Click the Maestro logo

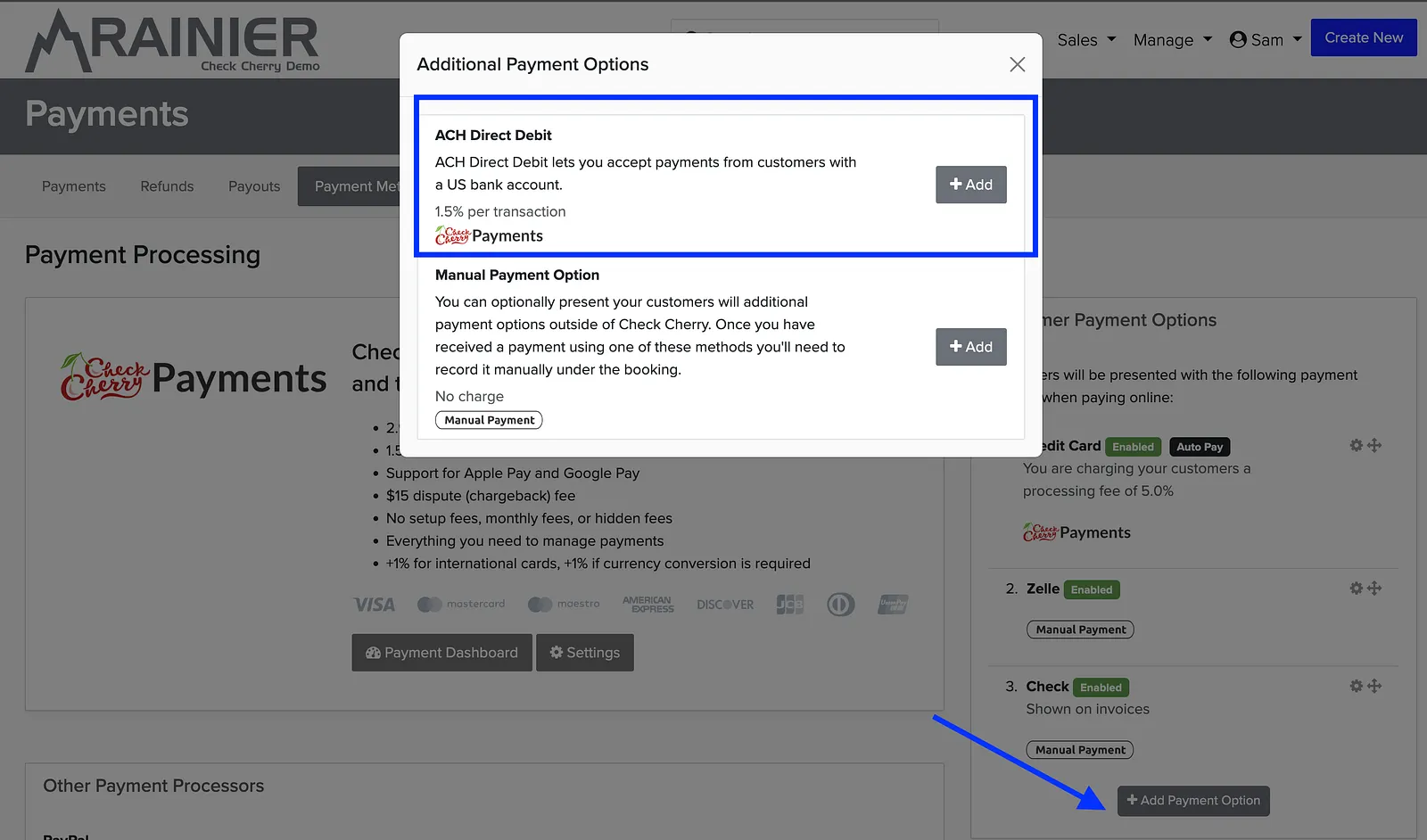(564, 605)
